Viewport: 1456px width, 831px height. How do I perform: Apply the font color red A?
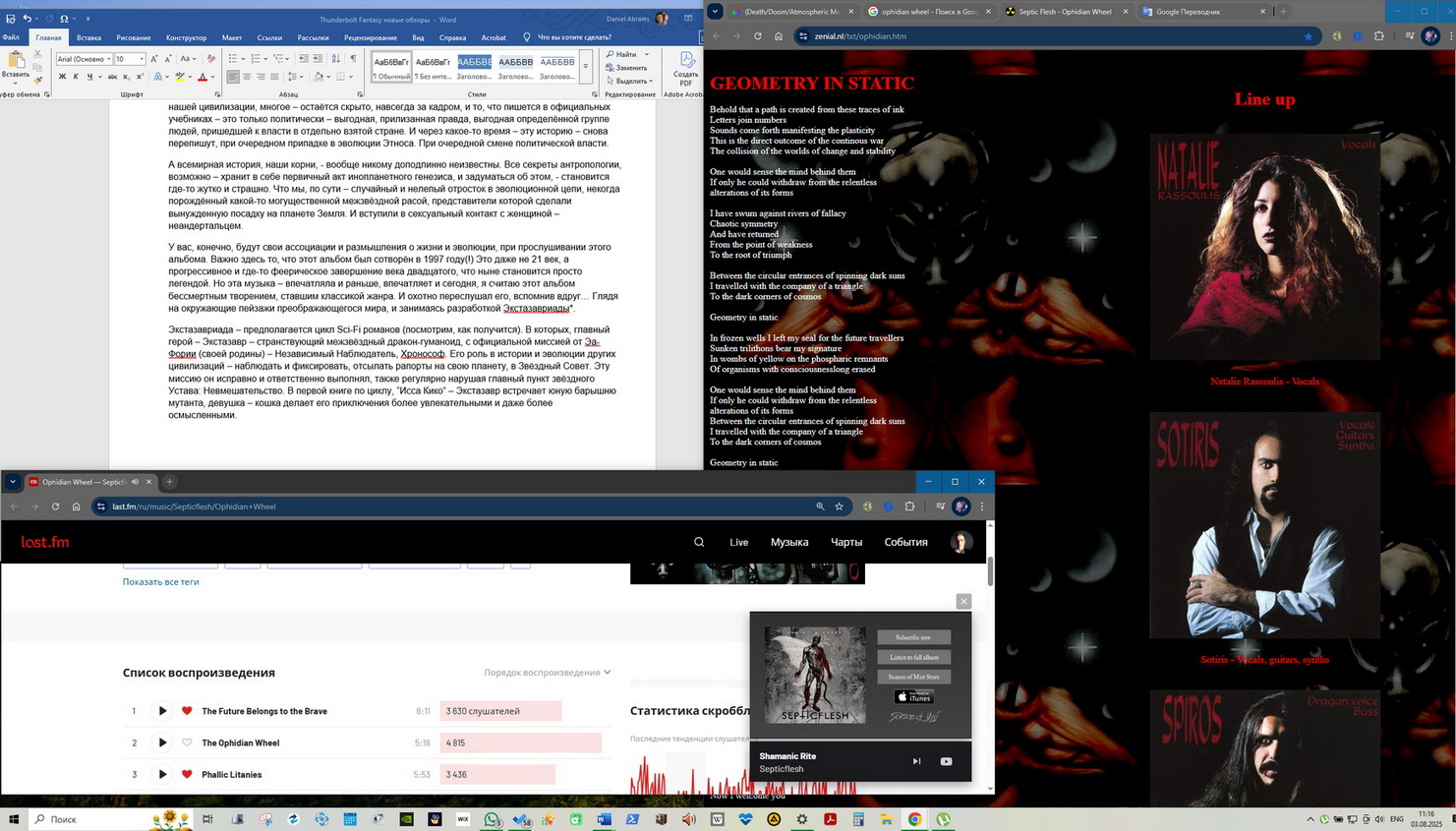click(x=203, y=77)
